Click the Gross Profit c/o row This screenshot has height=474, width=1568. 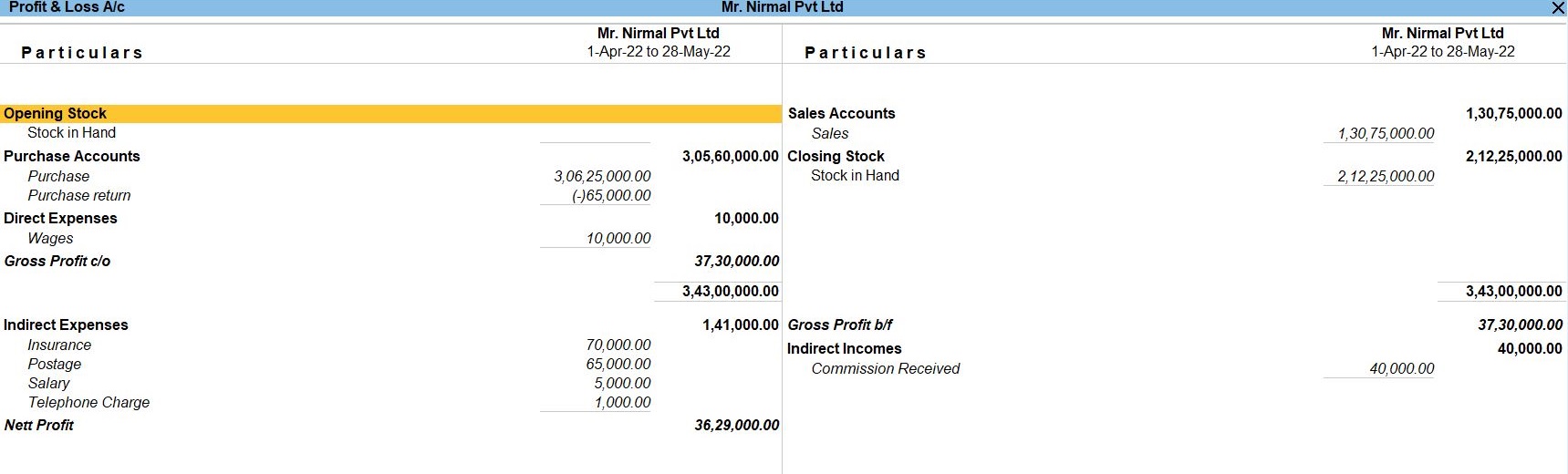coord(57,262)
